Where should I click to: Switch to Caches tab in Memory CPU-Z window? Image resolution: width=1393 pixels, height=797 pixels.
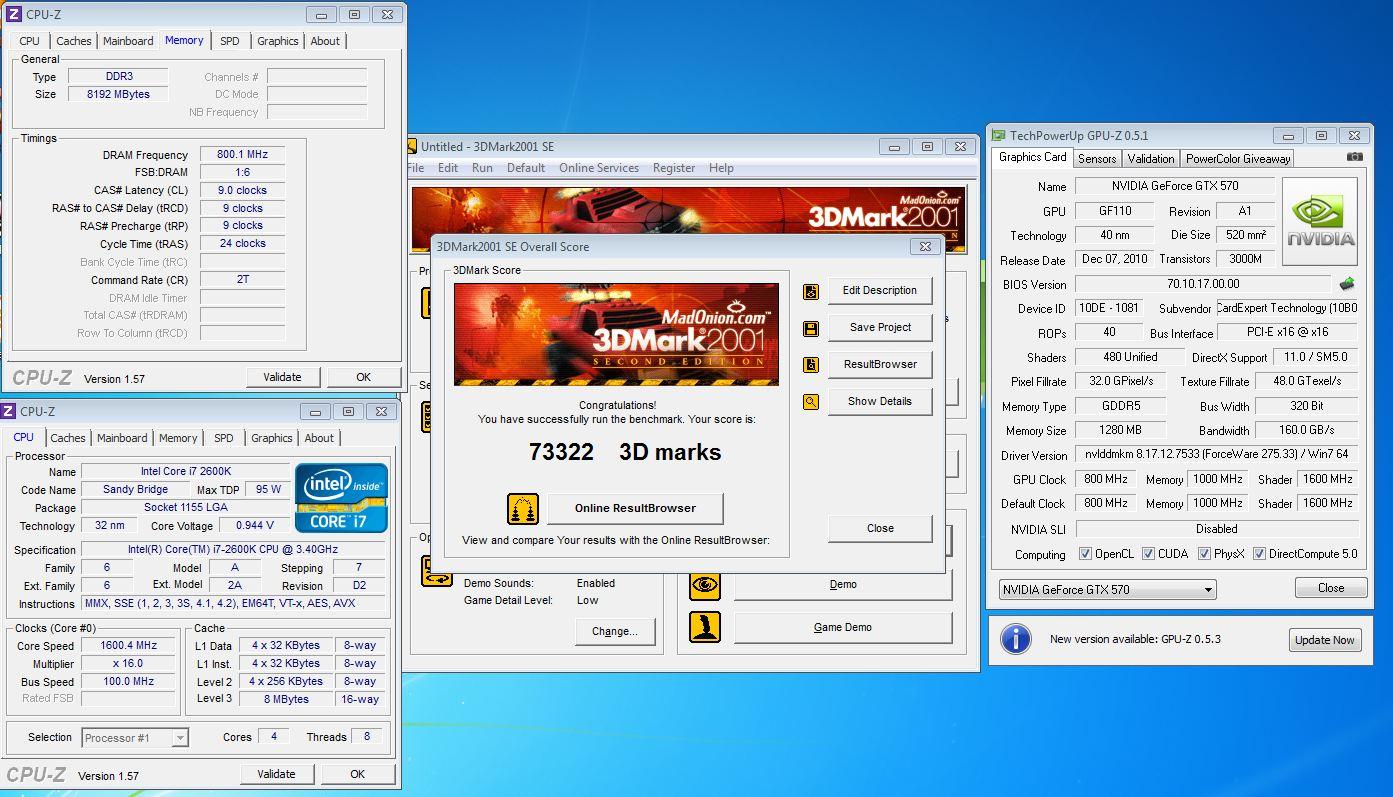73,41
